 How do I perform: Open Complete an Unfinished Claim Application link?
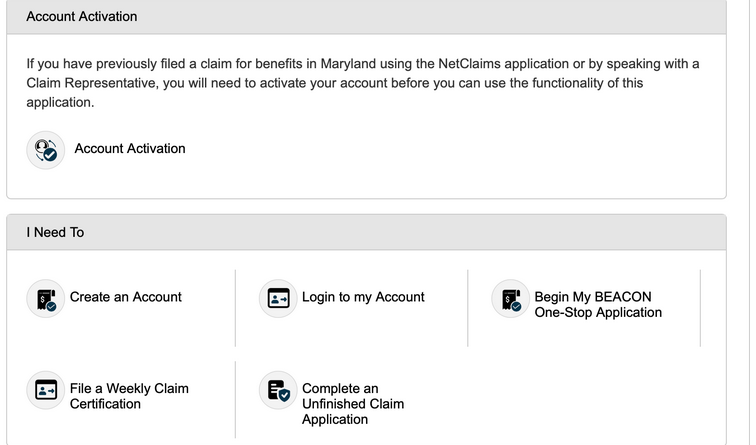point(353,404)
